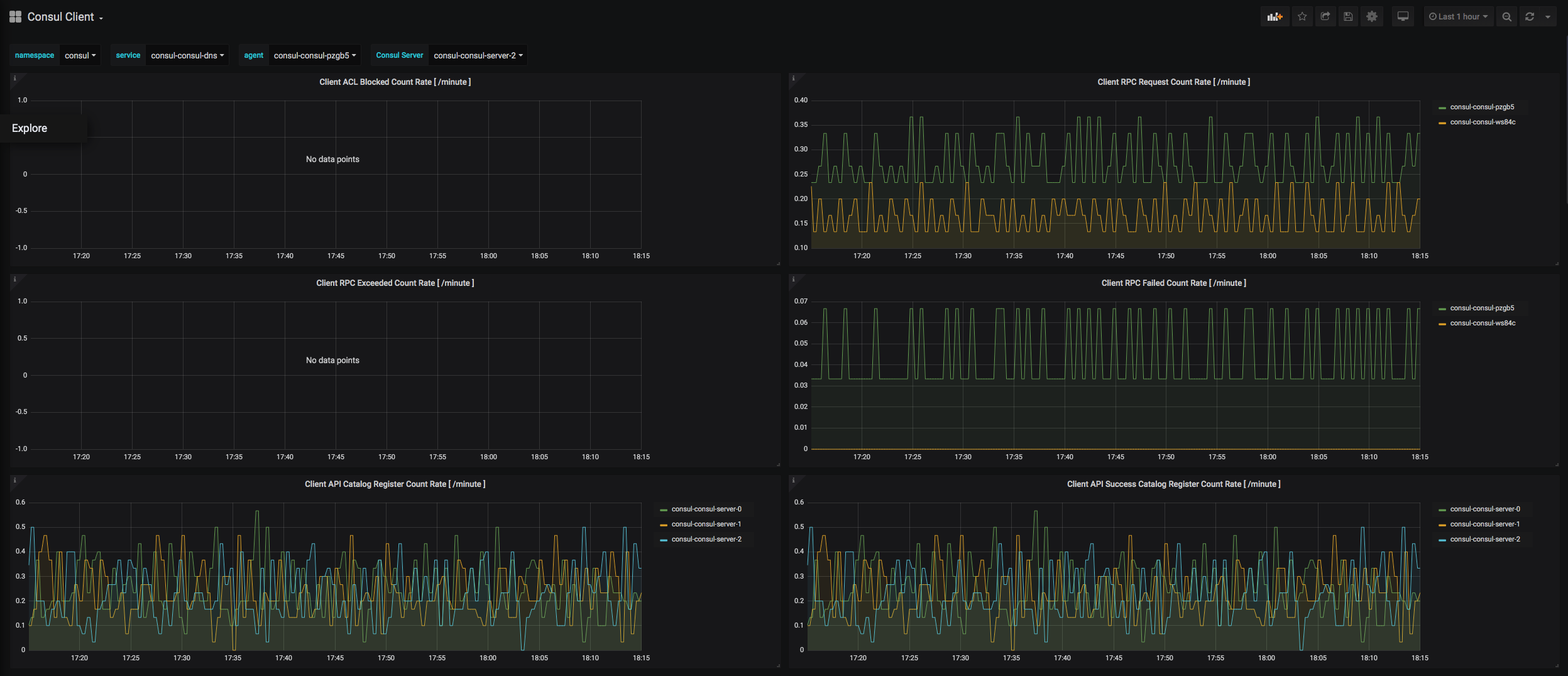The width and height of the screenshot is (1568, 676).
Task: Zoom out time range with magnifier icon
Action: [x=1506, y=17]
